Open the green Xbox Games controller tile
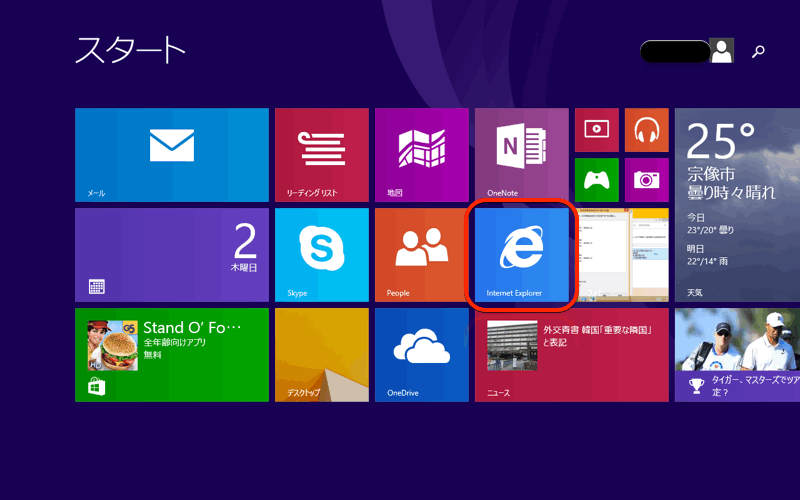800x500 pixels. tap(596, 180)
